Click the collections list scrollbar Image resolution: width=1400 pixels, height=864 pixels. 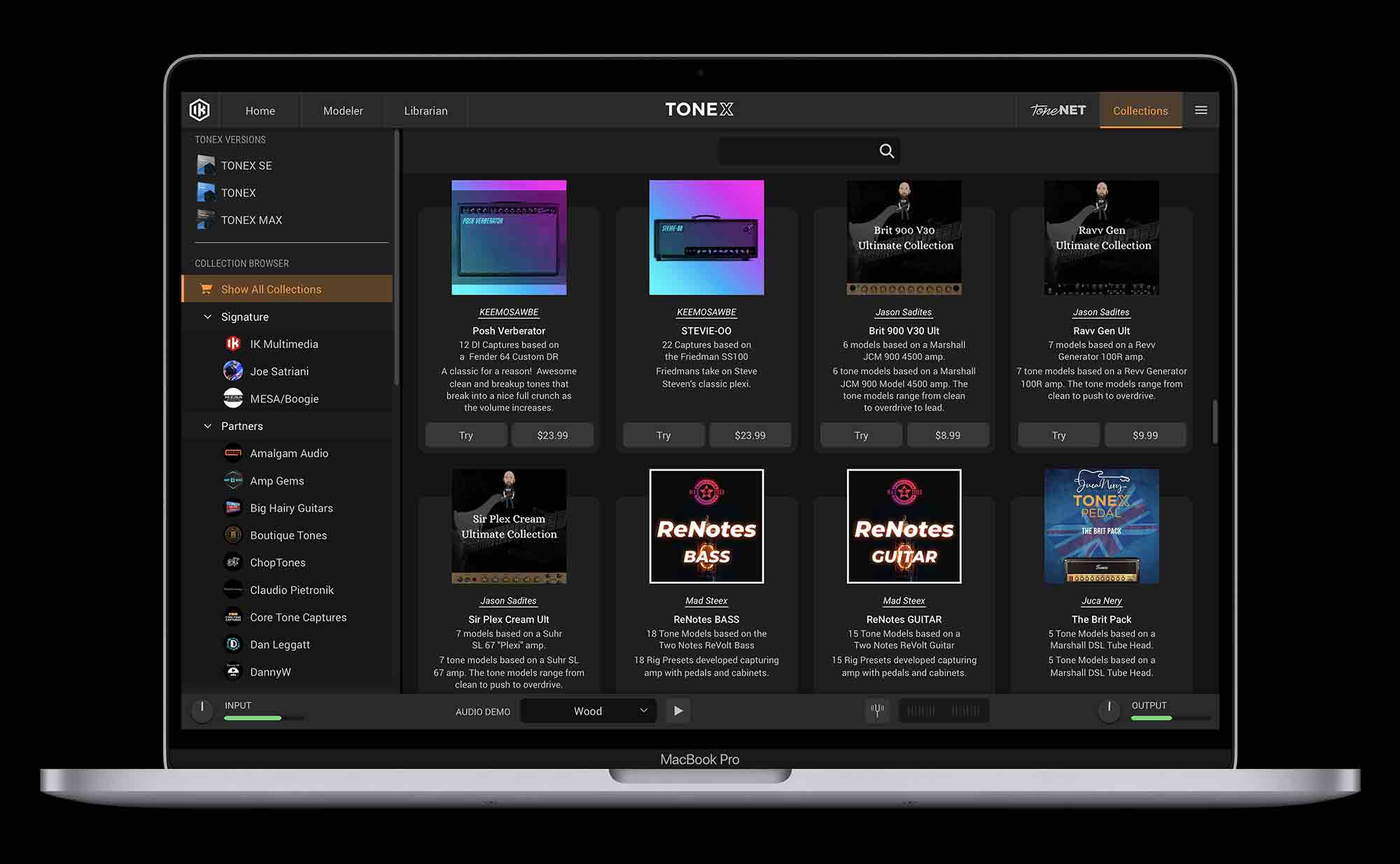(1214, 422)
